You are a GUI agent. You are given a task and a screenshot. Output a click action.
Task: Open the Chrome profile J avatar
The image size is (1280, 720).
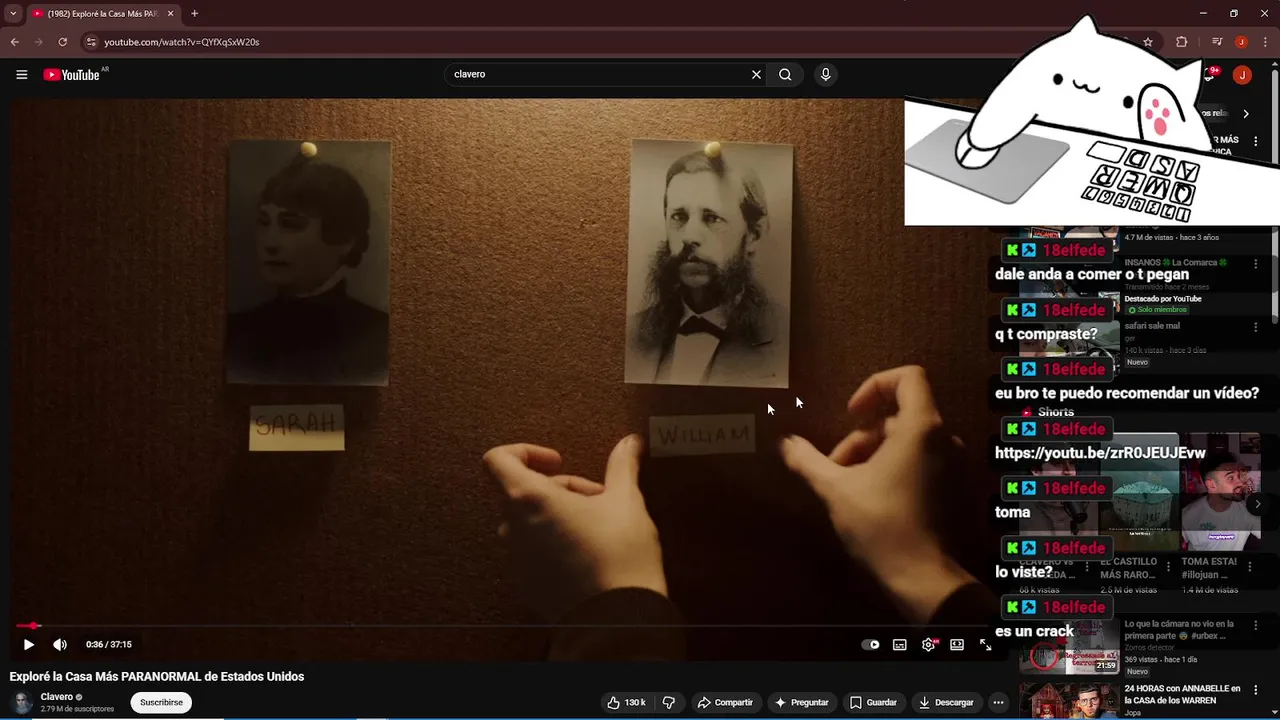point(1241,42)
